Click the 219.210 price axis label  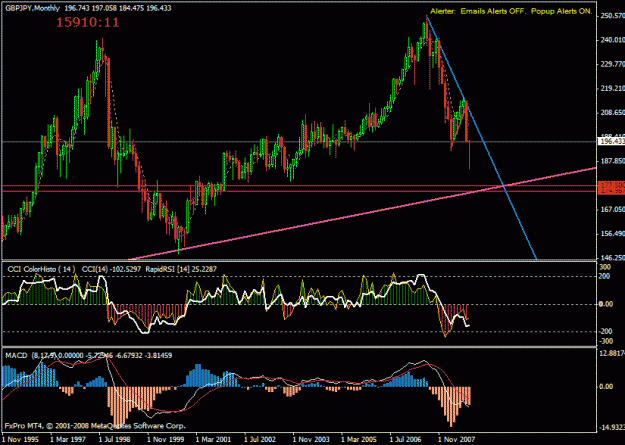(x=611, y=88)
